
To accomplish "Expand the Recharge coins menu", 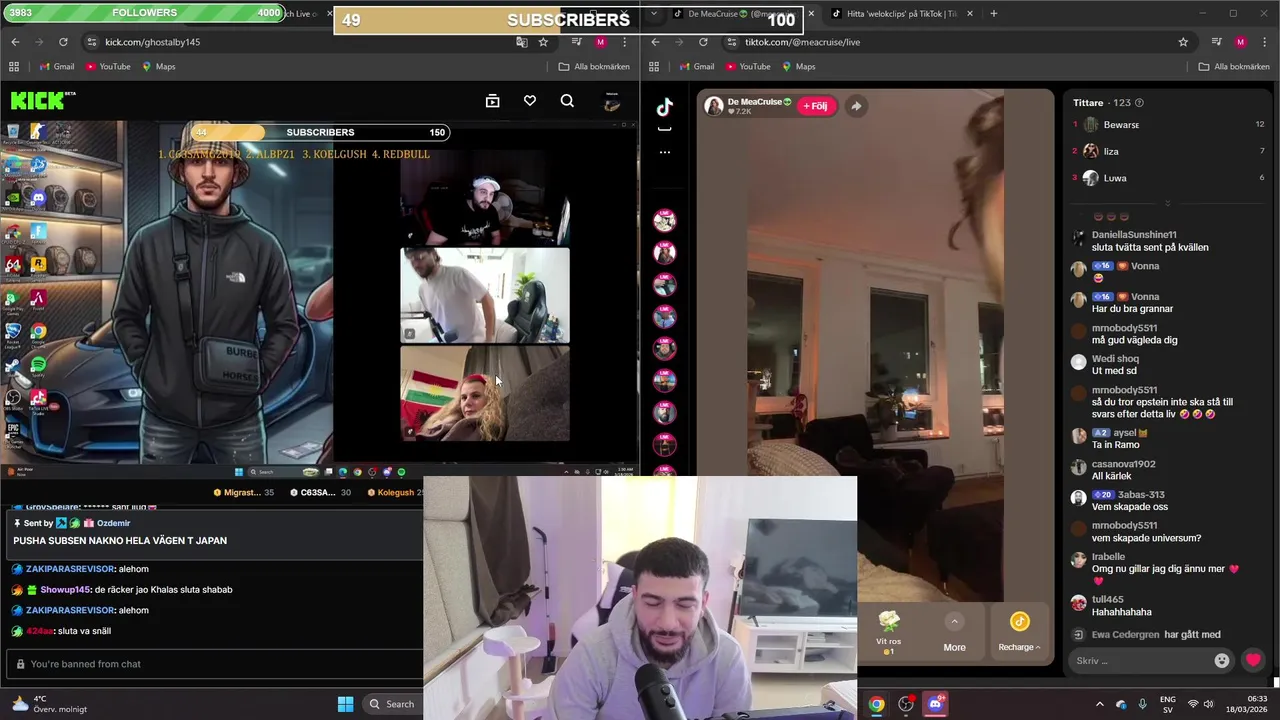I will point(1019,634).
